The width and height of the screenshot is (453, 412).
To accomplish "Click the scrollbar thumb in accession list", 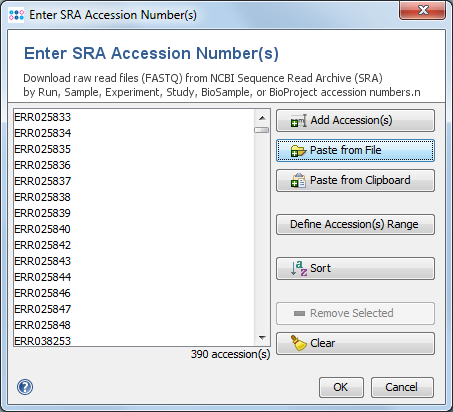I will 262,130.
